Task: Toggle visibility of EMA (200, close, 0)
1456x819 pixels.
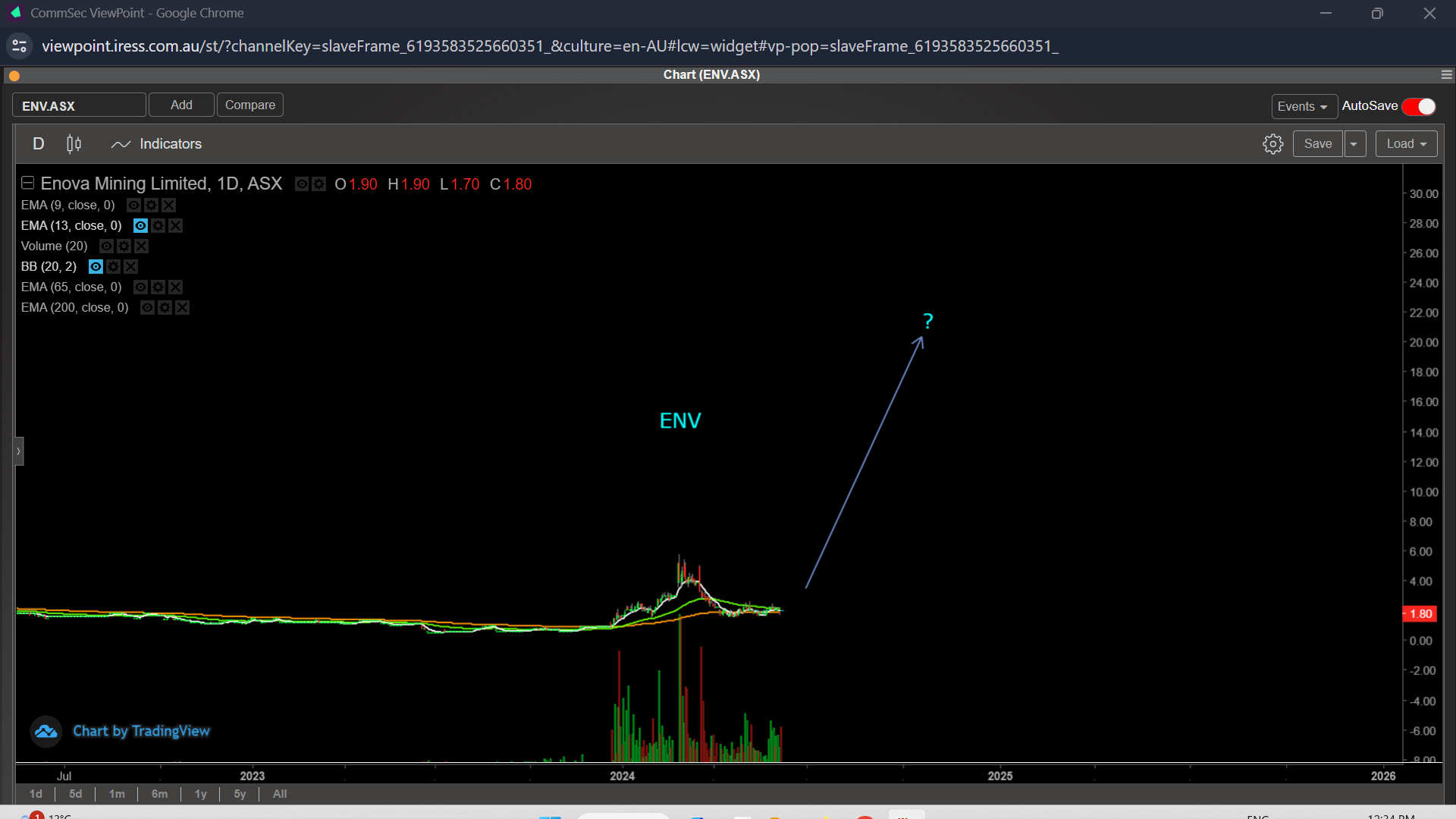Action: click(147, 307)
